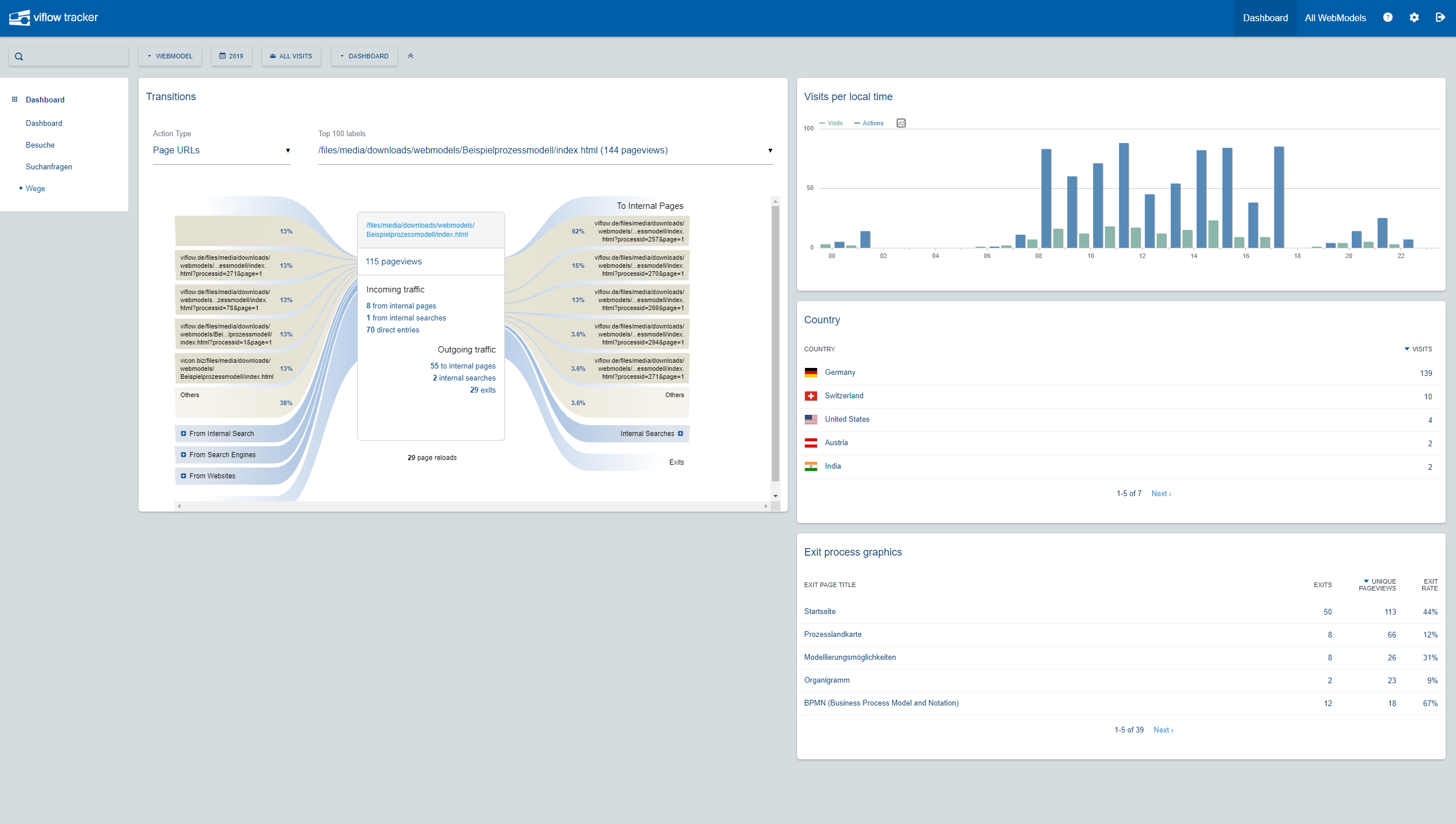Sort Country table by VISITS column

1418,349
